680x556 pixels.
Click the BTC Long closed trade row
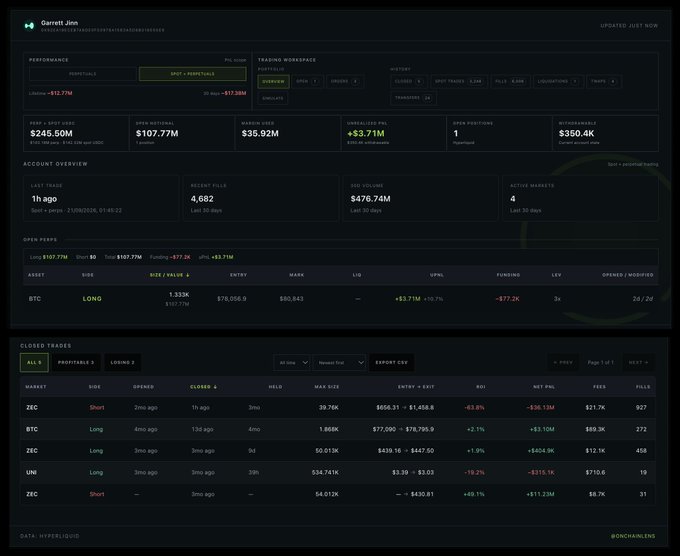click(337, 429)
